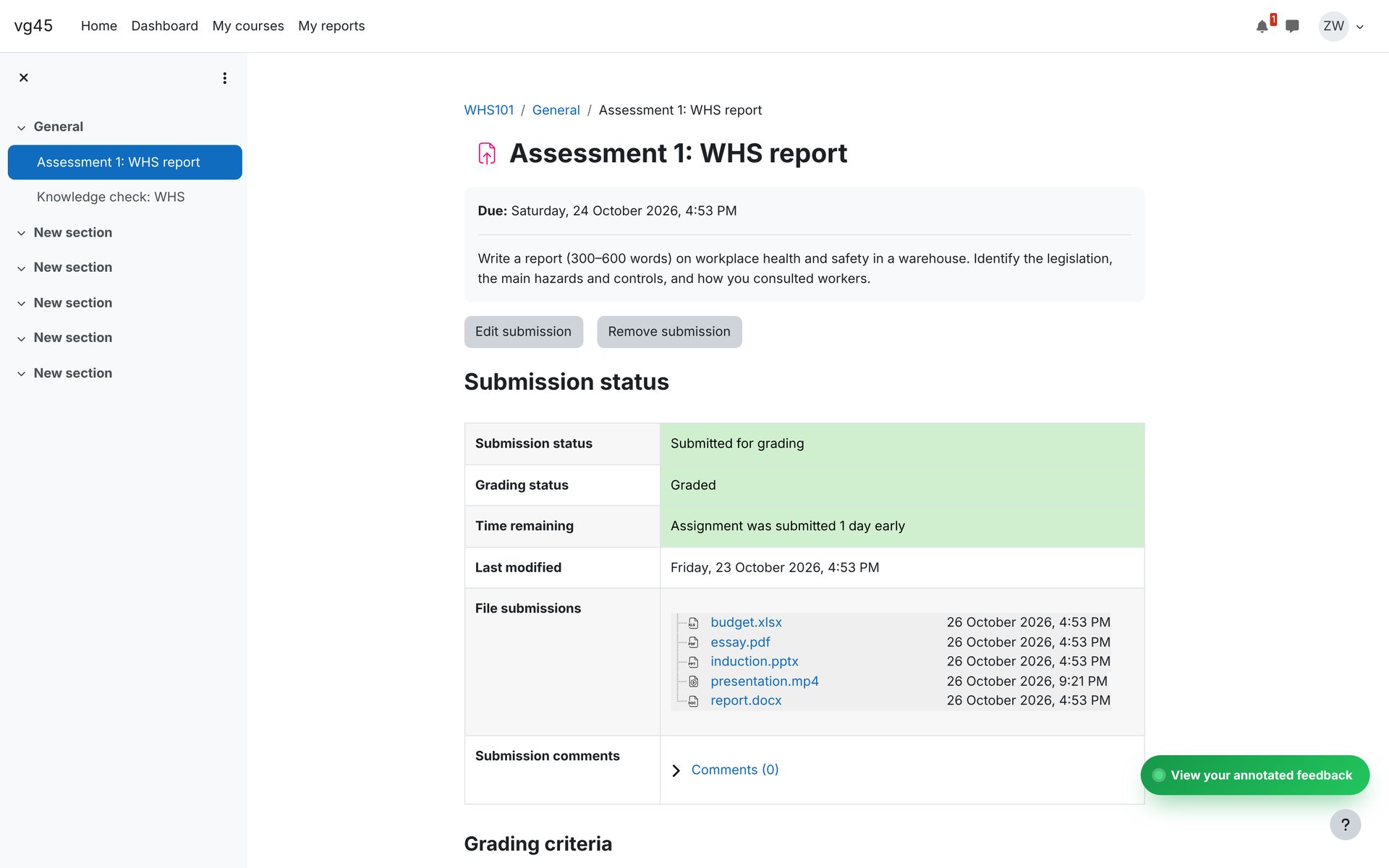The width and height of the screenshot is (1389, 868).
Task: Open the help question mark button
Action: [1345, 825]
